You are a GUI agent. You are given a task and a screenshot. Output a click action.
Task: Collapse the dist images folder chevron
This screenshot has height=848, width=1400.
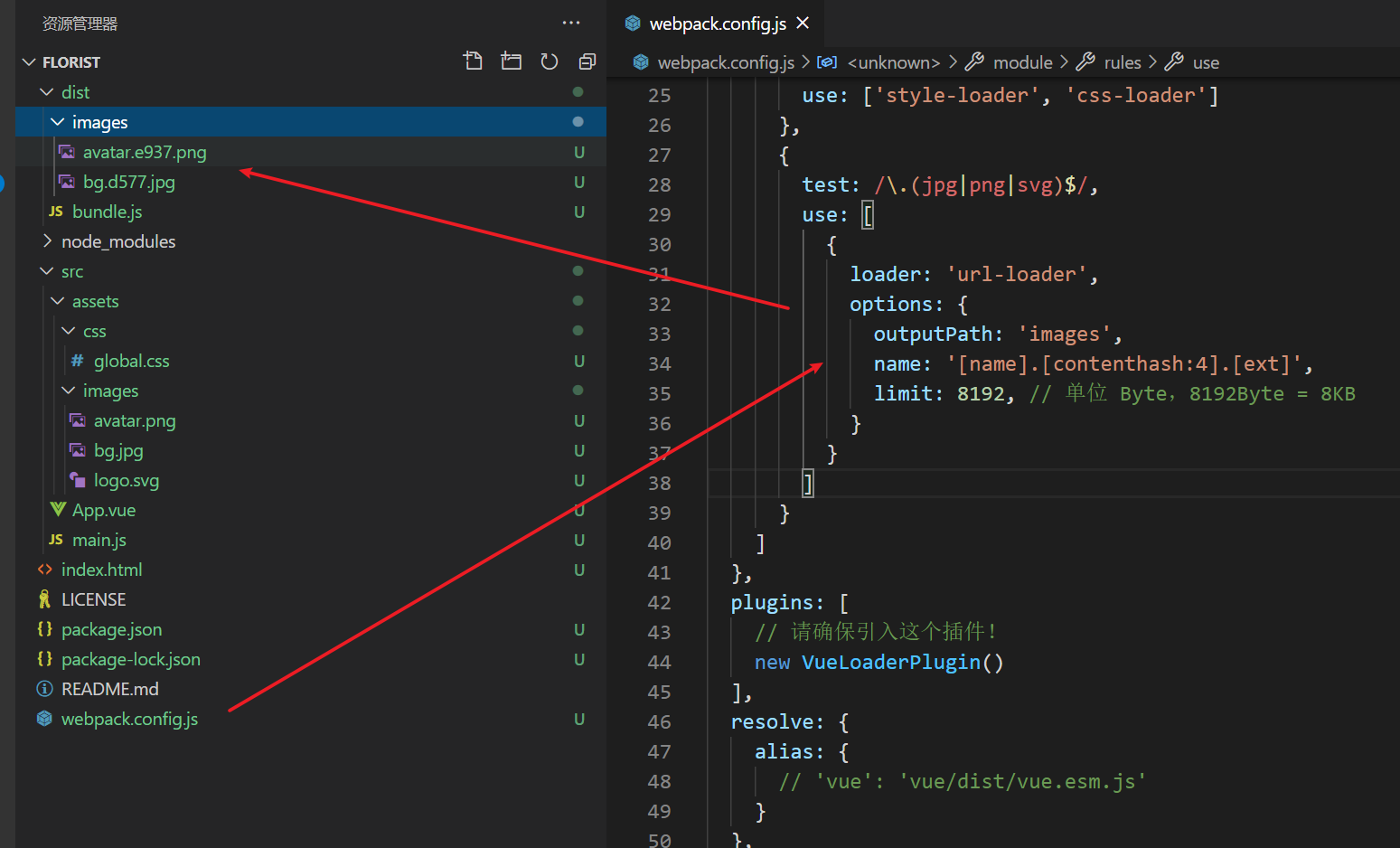[x=58, y=122]
